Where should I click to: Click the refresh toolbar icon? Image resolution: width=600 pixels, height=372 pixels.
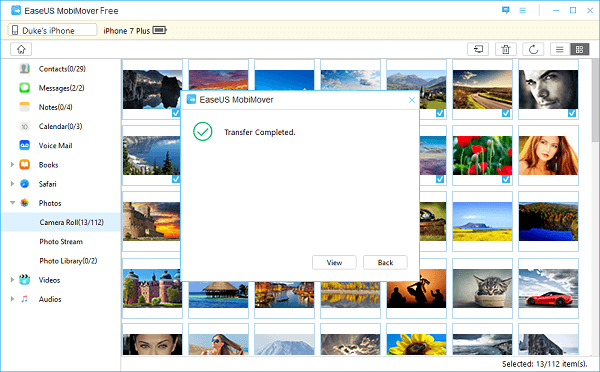(533, 49)
